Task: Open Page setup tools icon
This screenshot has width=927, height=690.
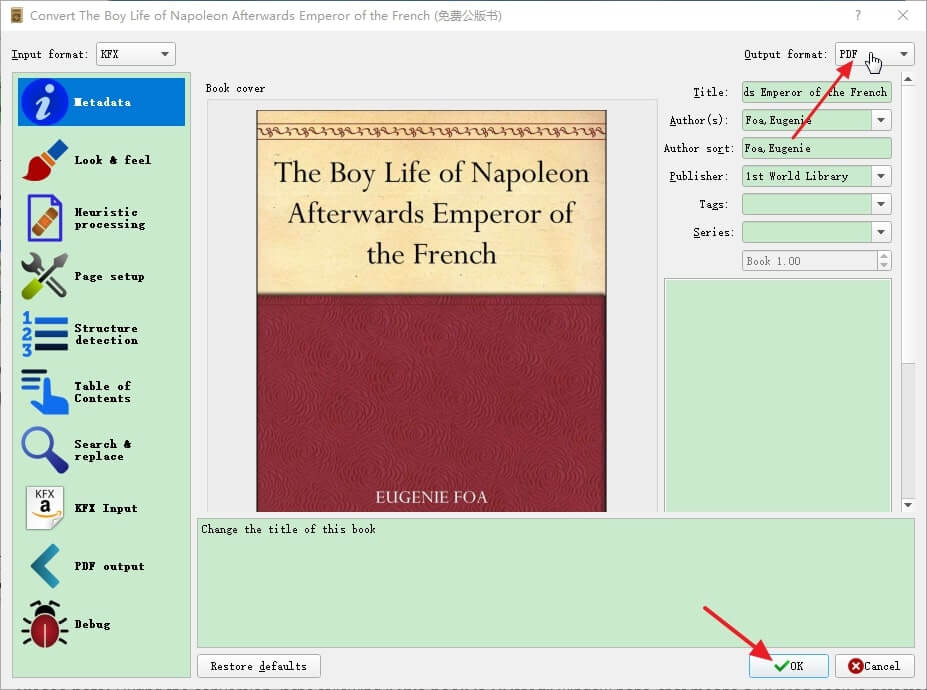Action: click(x=44, y=276)
